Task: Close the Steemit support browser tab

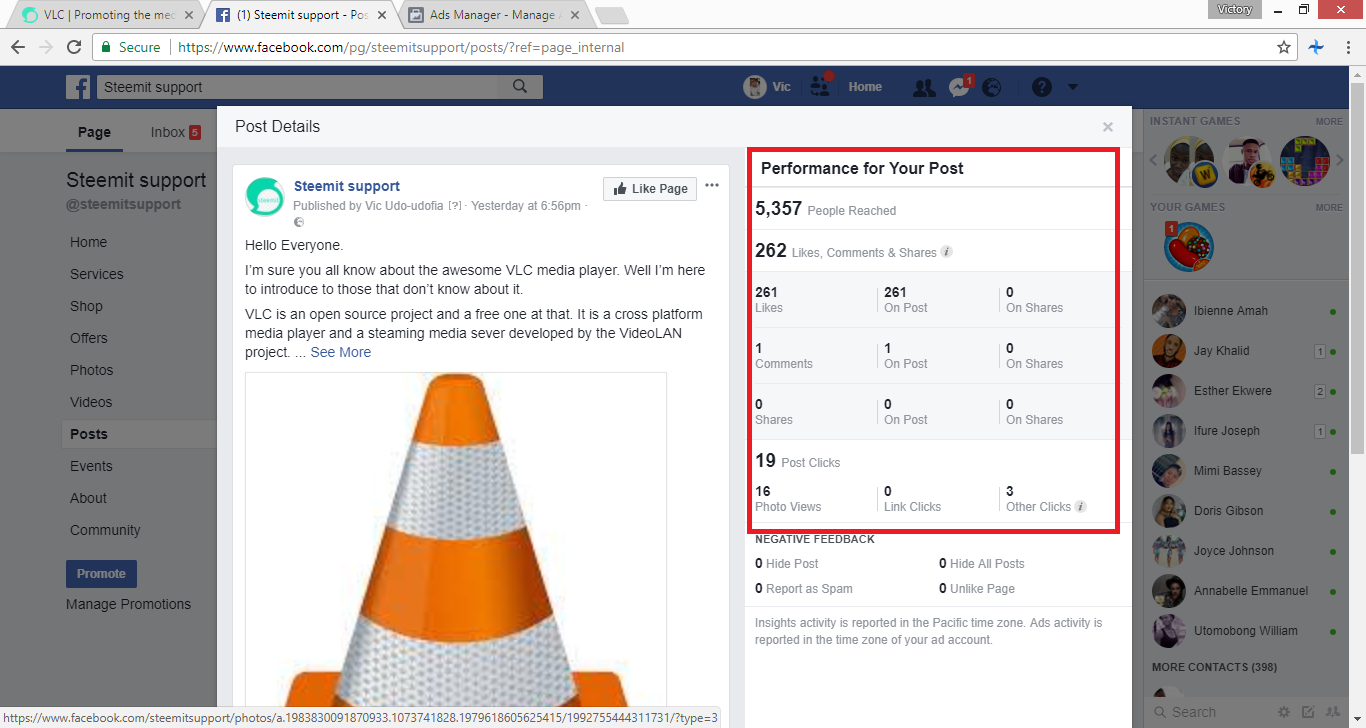Action: (381, 15)
